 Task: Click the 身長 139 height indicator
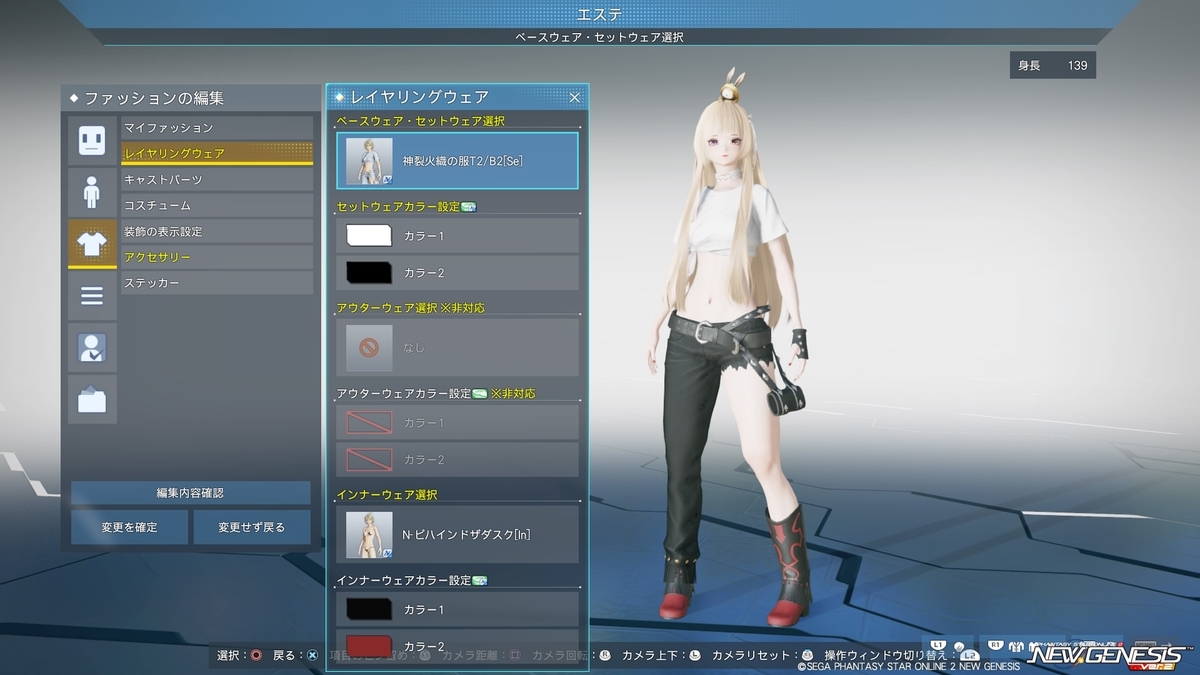click(1053, 65)
